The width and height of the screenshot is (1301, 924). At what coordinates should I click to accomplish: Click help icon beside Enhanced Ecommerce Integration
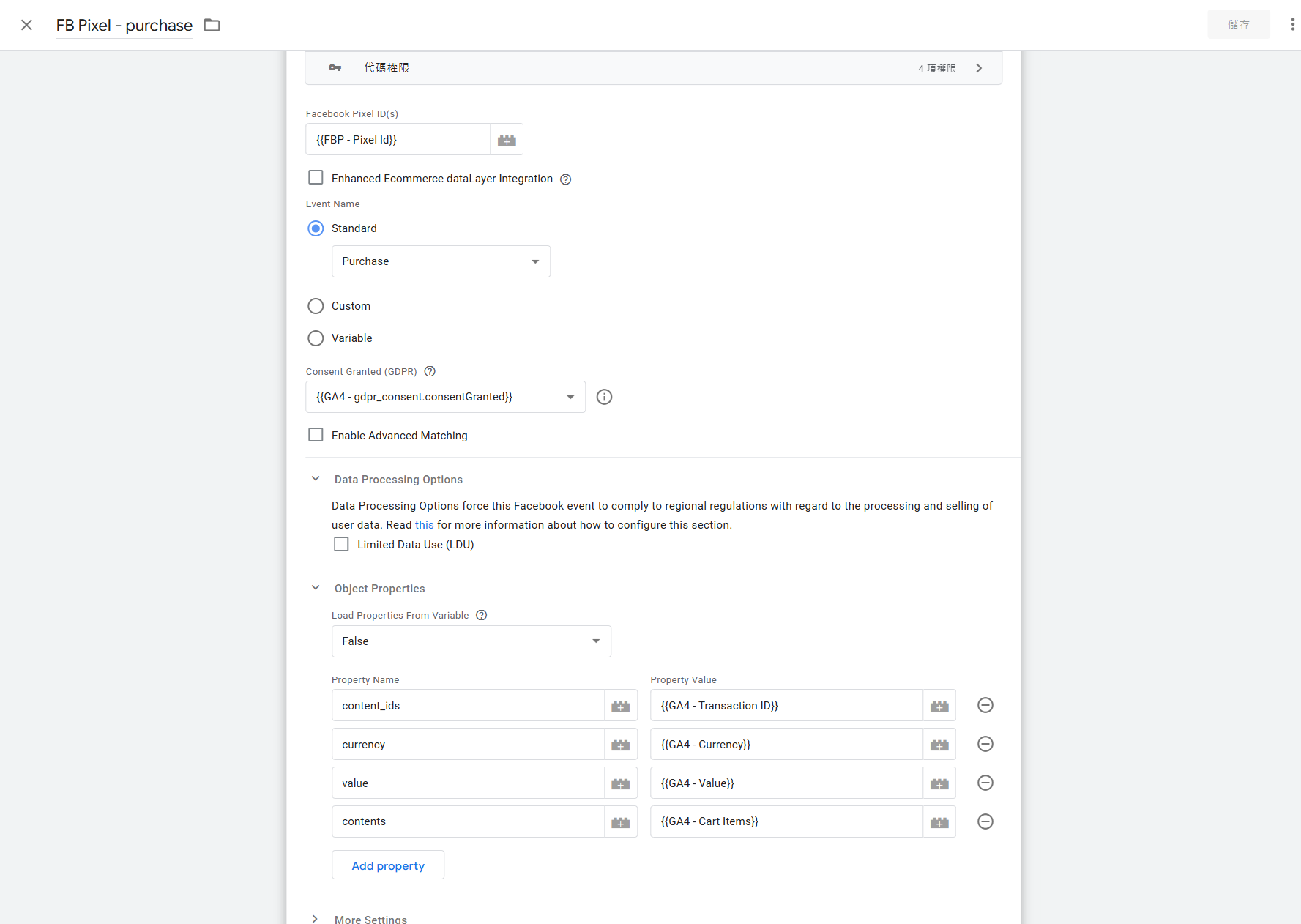click(x=565, y=179)
